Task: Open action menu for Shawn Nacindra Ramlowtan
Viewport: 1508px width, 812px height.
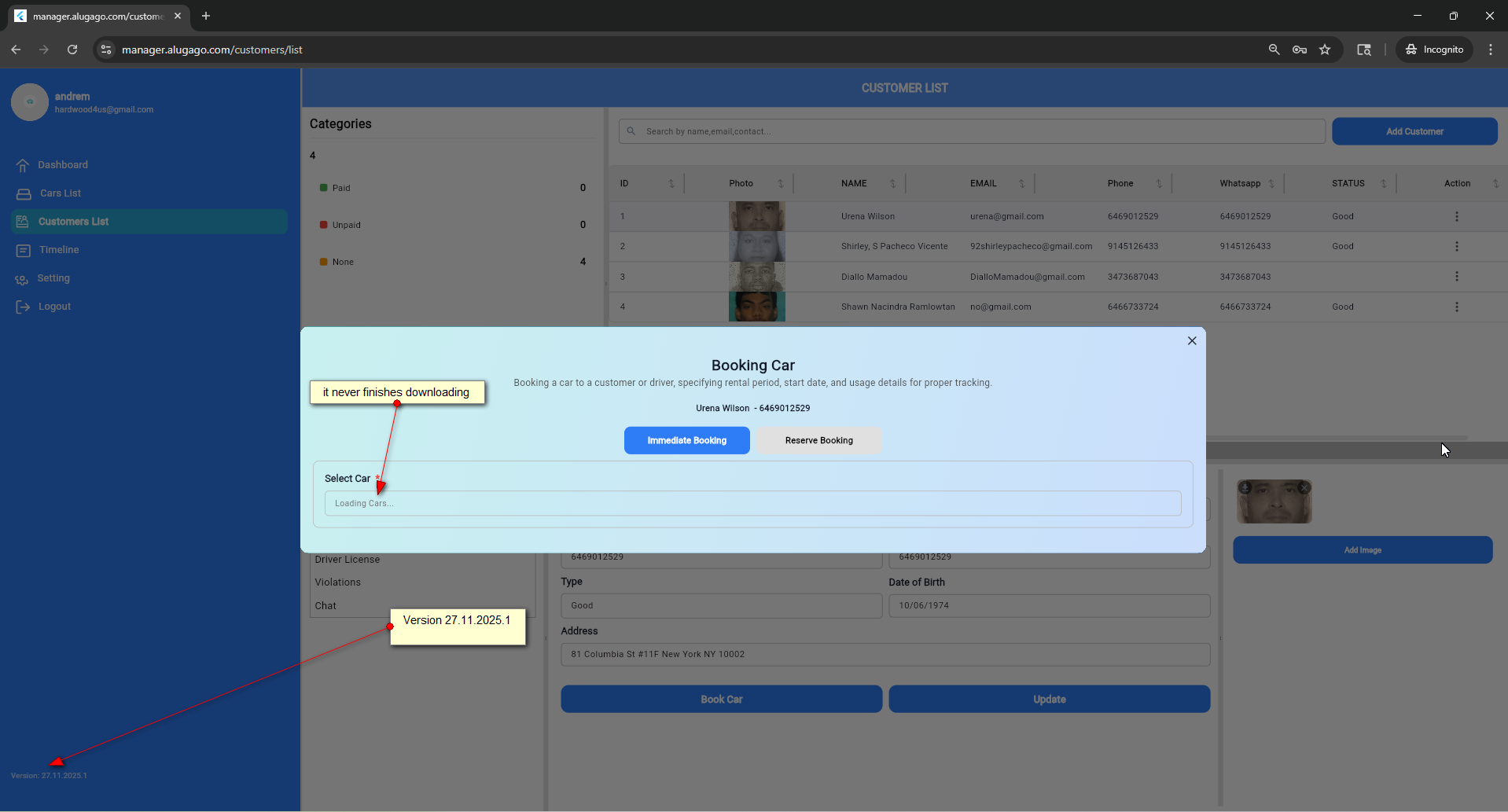Action: point(1456,307)
